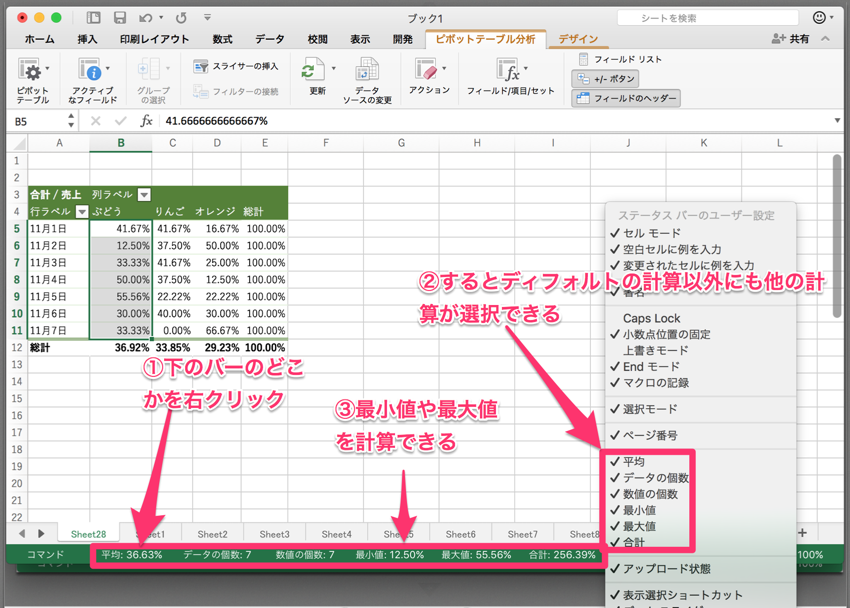This screenshot has width=850, height=608.
Task: Select the 11月4日 row label cell
Action: click(x=59, y=280)
